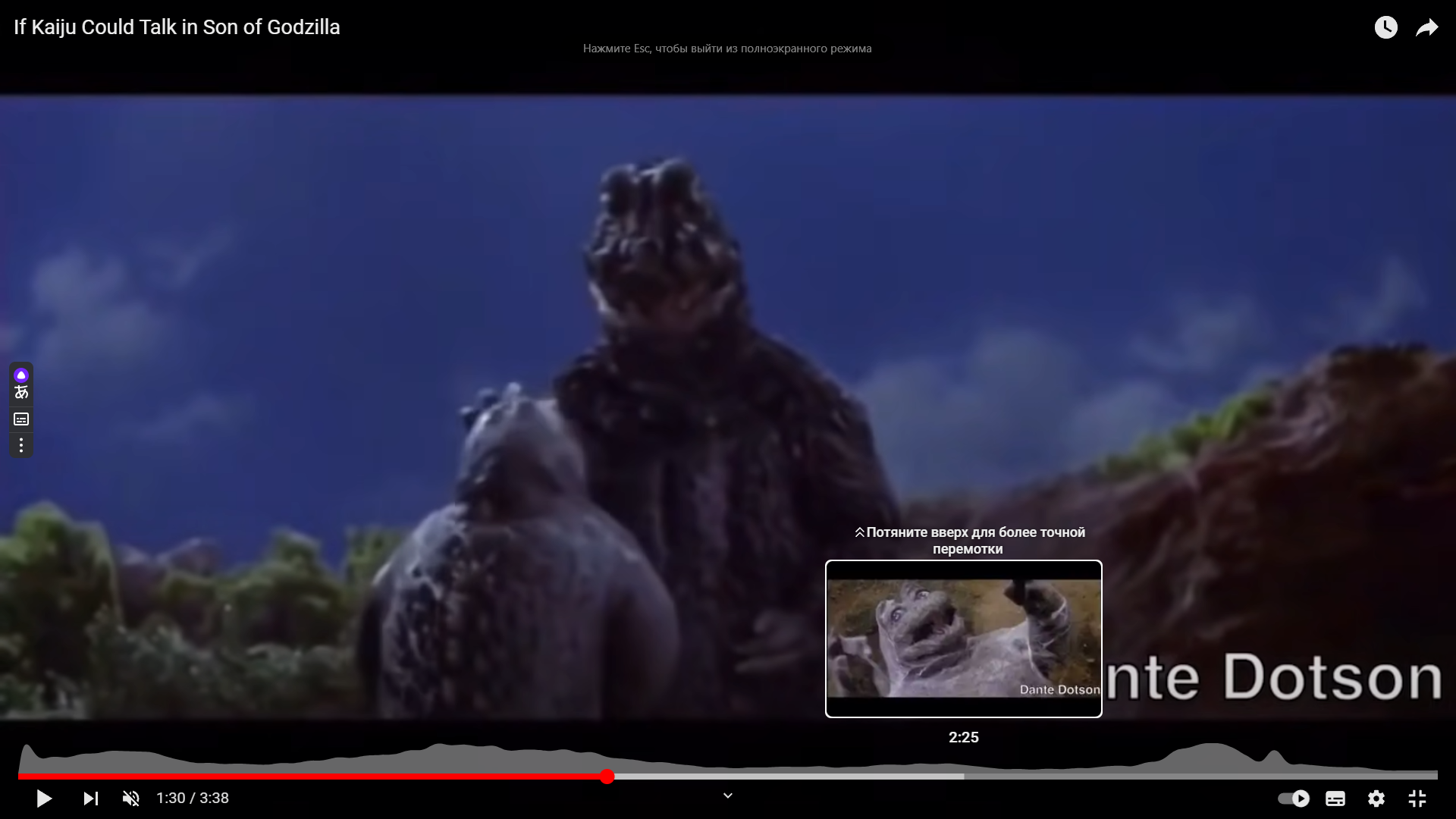Open three-dot translation options menu
Viewport: 1456px width, 819px height.
click(21, 445)
